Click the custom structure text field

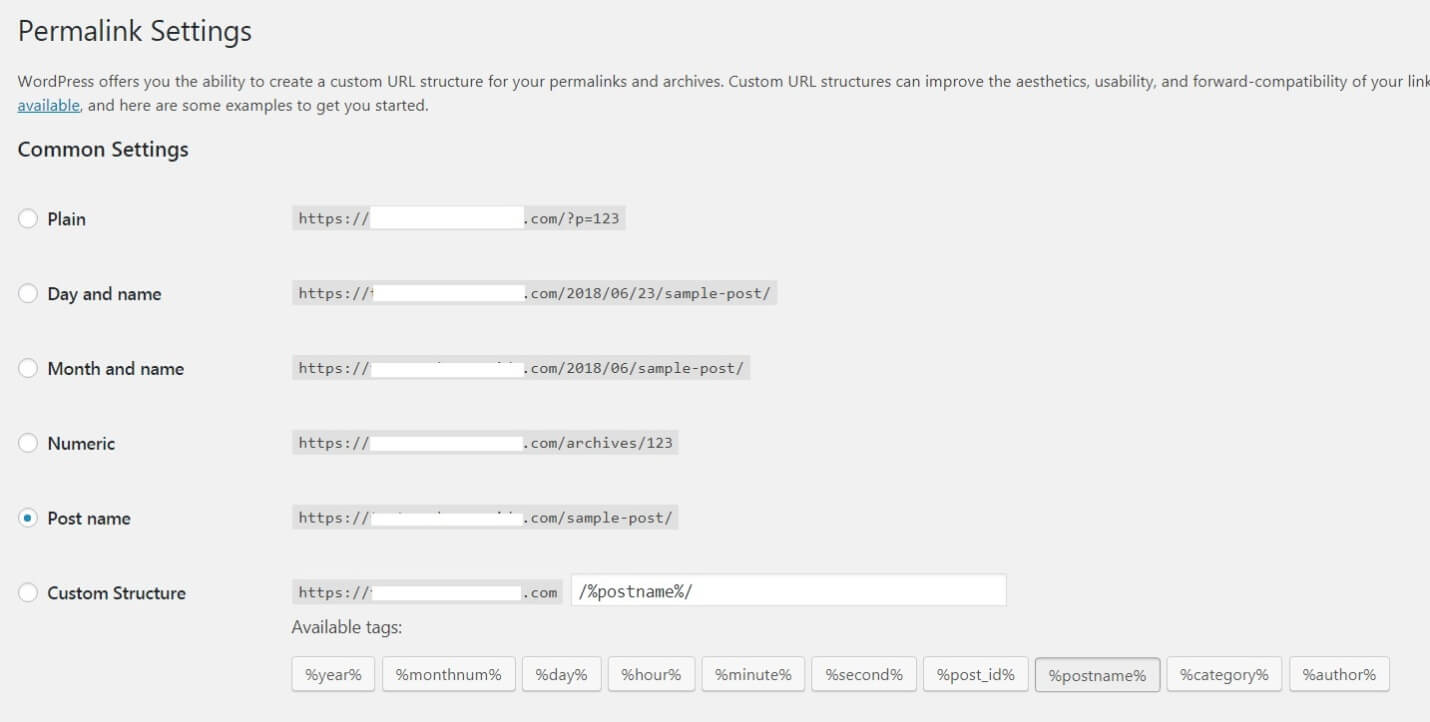pyautogui.click(x=789, y=590)
